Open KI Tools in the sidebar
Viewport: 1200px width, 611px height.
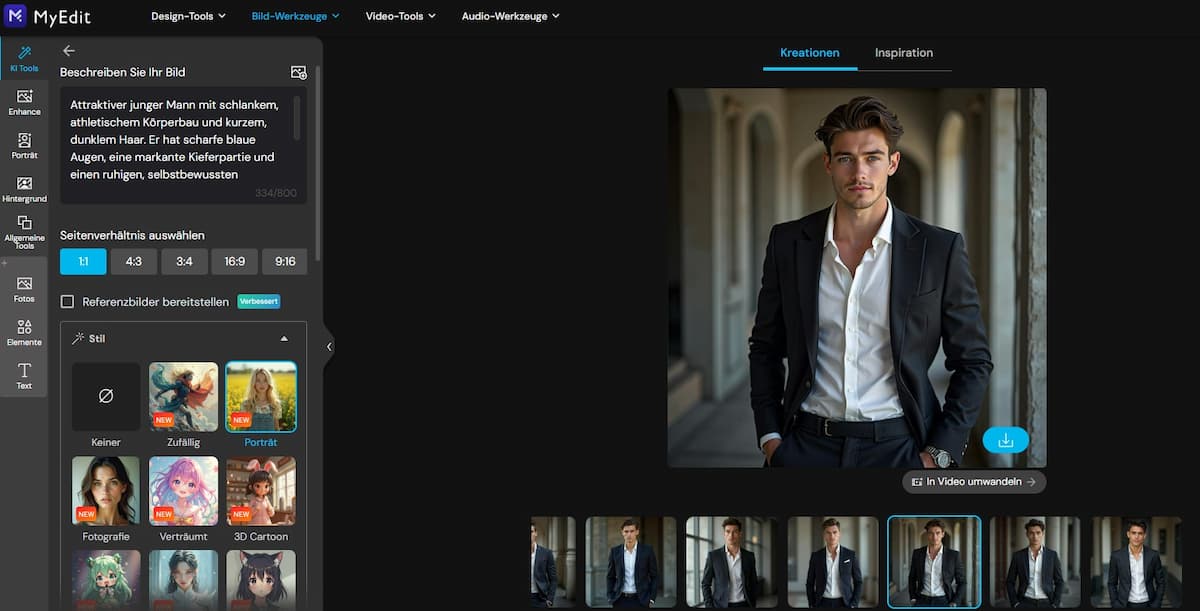tap(24, 59)
